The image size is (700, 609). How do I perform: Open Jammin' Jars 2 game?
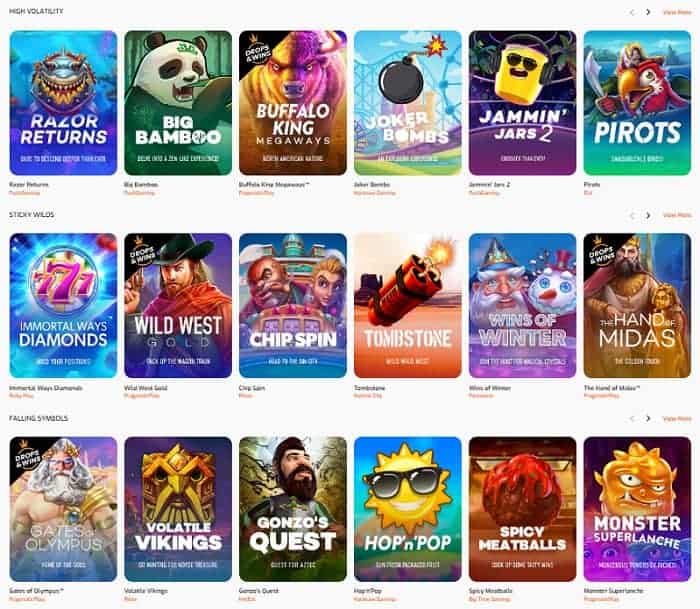click(522, 103)
